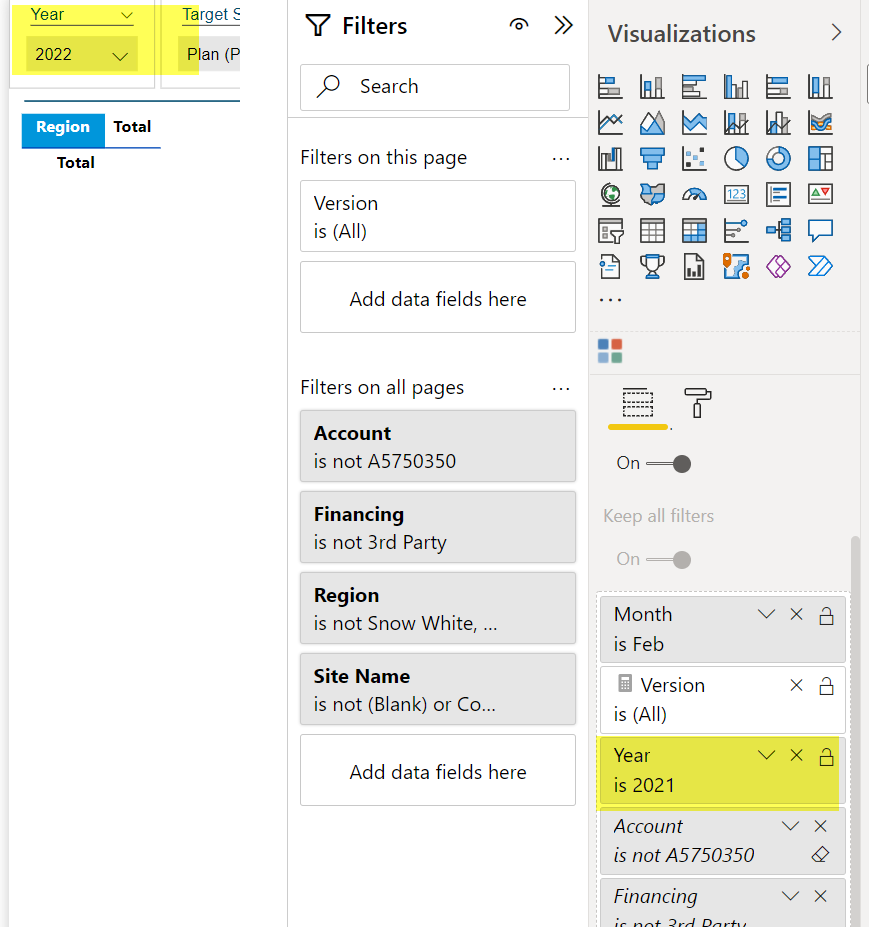The width and height of the screenshot is (869, 927).
Task: Open the Region is not Snow White filter
Action: [438, 608]
